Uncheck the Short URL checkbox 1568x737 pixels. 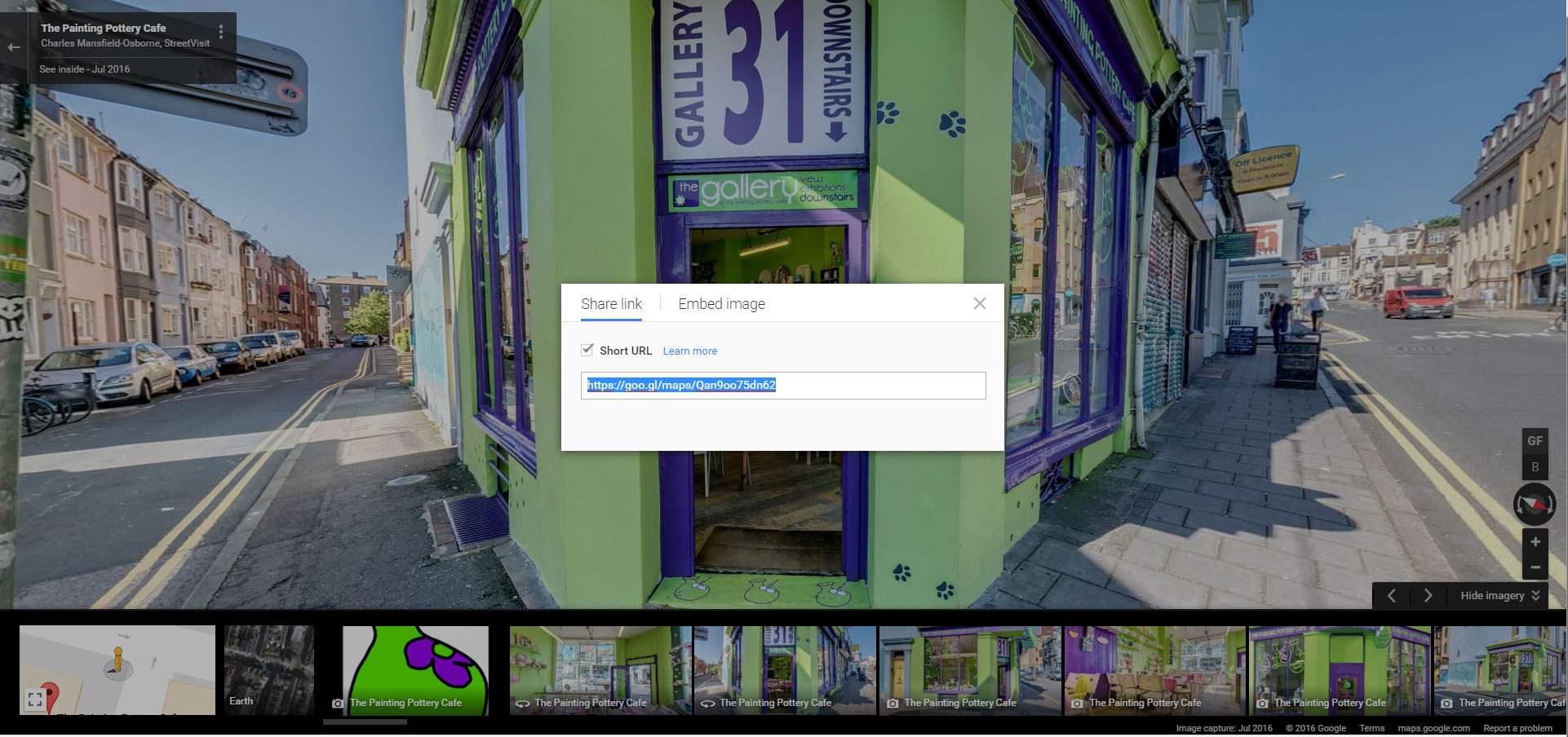(587, 350)
